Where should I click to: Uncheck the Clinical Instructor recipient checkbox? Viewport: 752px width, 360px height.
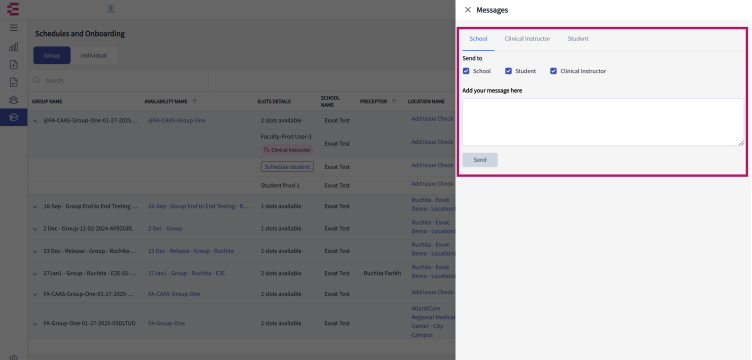553,71
